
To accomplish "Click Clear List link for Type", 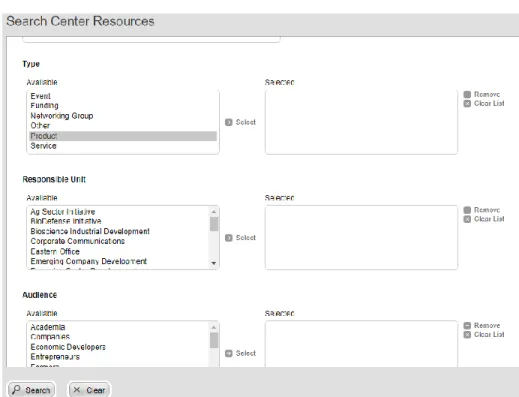I will click(x=489, y=104).
